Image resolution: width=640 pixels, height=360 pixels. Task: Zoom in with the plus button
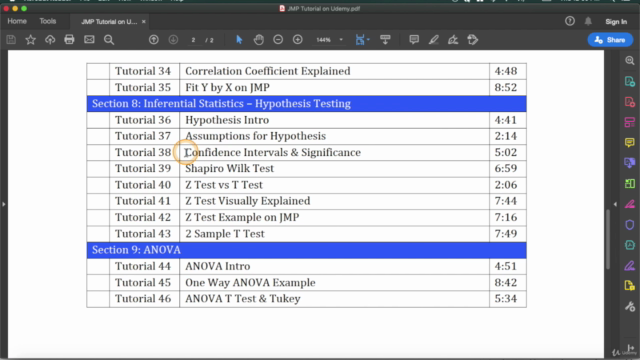pos(298,40)
